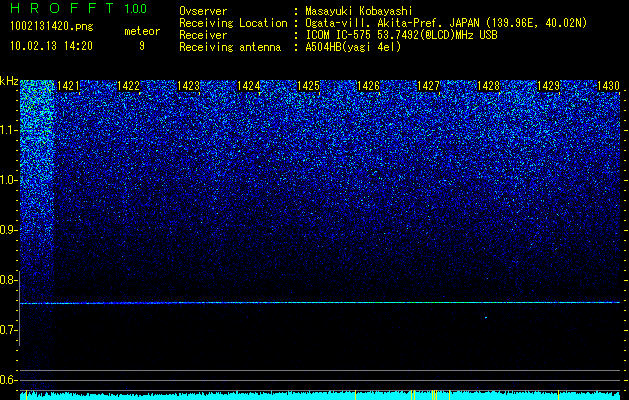Click the 0.6 frequency axis label

tap(9, 380)
